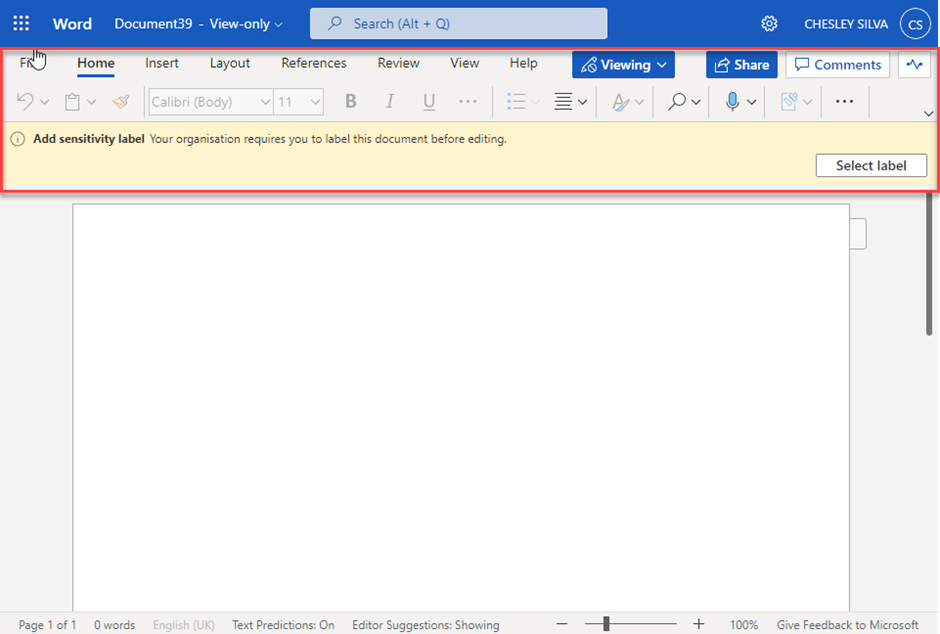Click the Search (Alt + Q) box
This screenshot has height=634, width=940.
click(x=458, y=24)
